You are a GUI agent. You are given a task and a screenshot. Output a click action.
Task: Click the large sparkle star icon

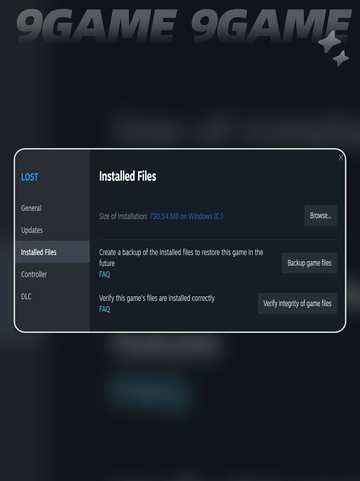coord(330,42)
